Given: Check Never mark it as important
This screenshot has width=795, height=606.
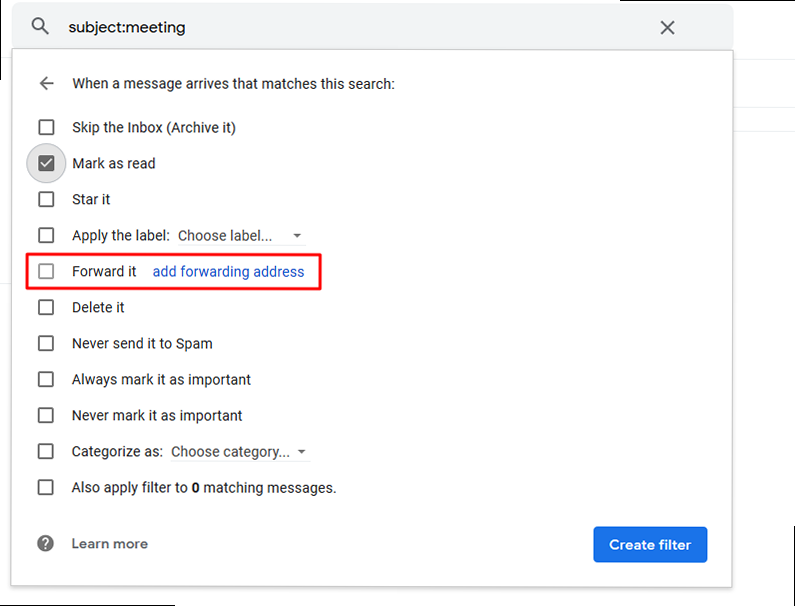Looking at the screenshot, I should tap(46, 416).
